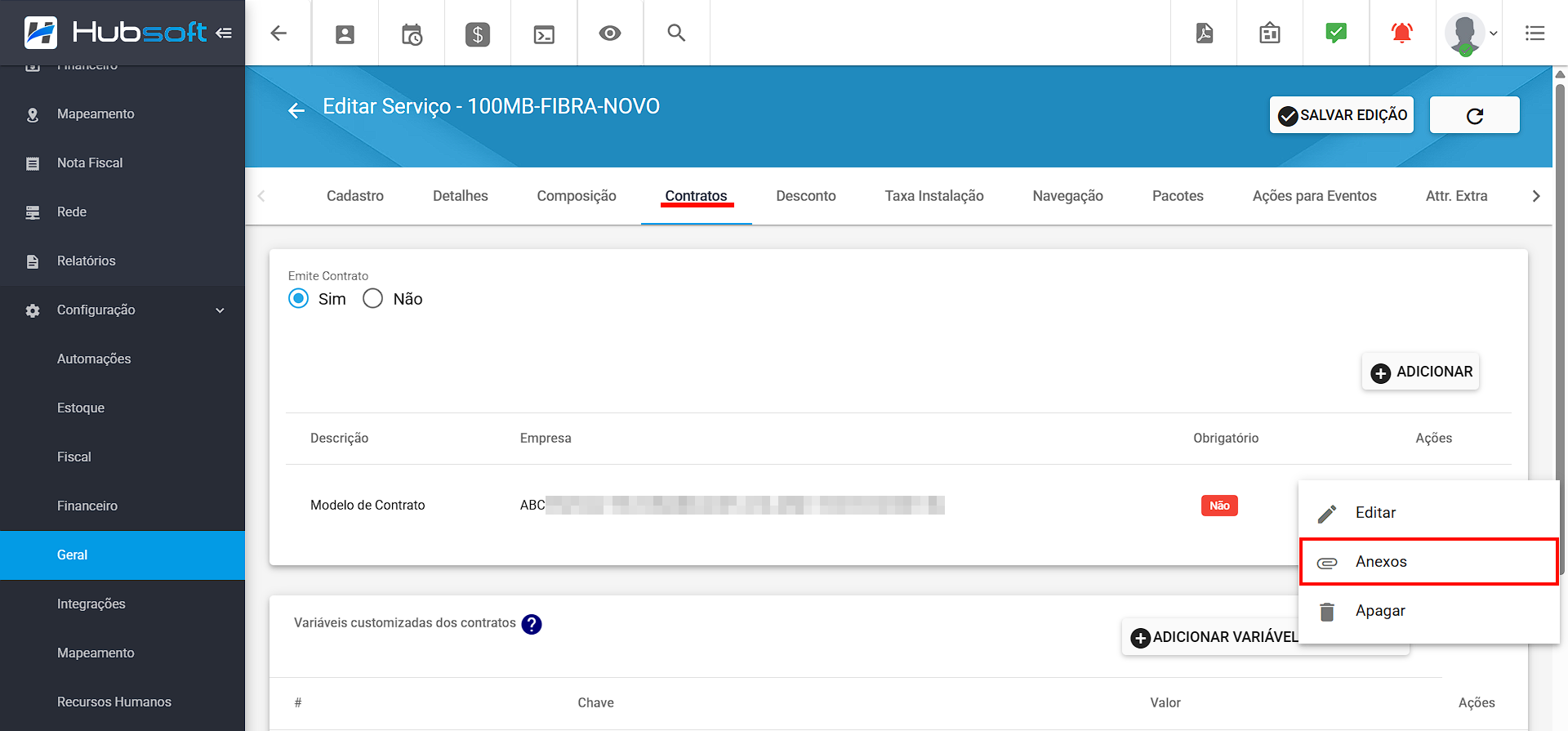Open the Taxa Instalação tab
Viewport: 1568px width, 731px height.
coord(934,196)
